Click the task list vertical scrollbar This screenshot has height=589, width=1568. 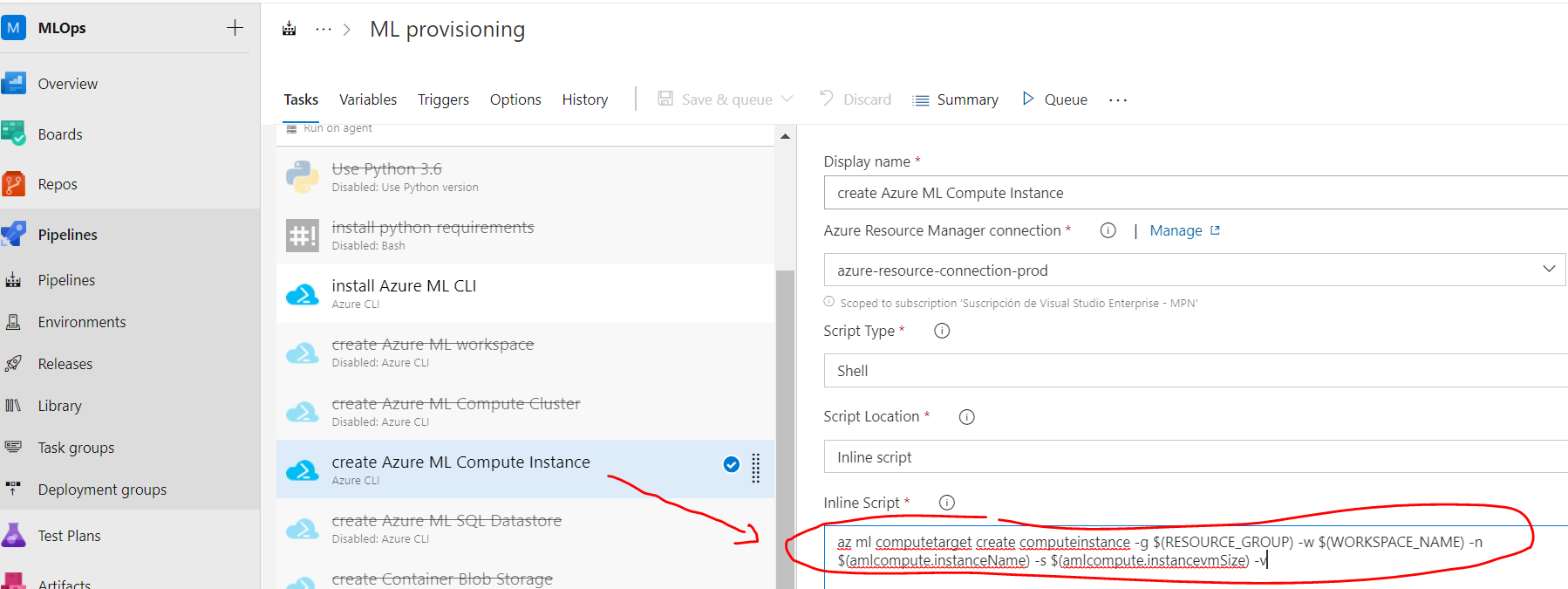coord(785,393)
